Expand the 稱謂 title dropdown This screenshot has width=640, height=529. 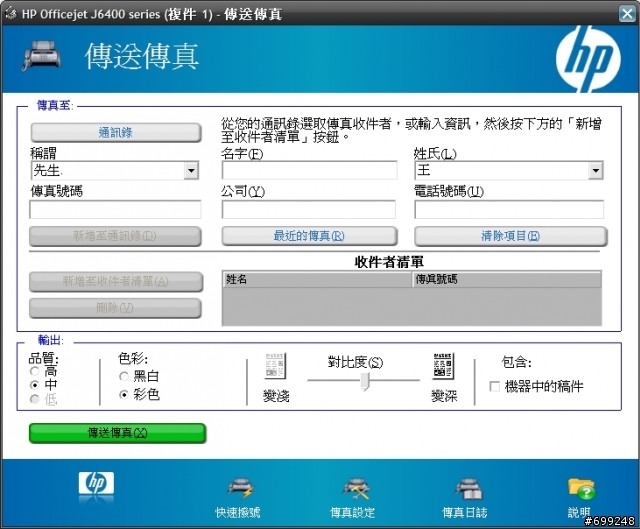point(191,170)
